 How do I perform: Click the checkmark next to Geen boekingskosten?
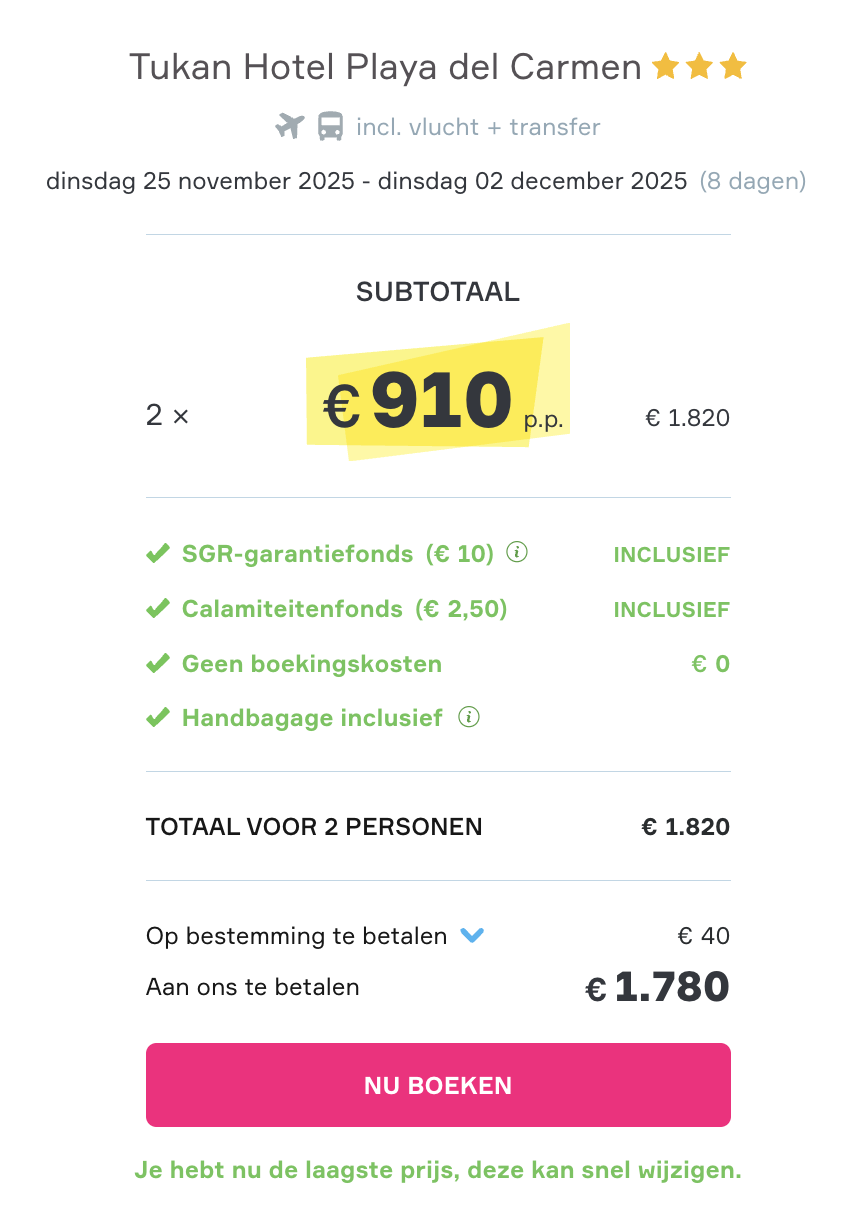pyautogui.click(x=159, y=662)
